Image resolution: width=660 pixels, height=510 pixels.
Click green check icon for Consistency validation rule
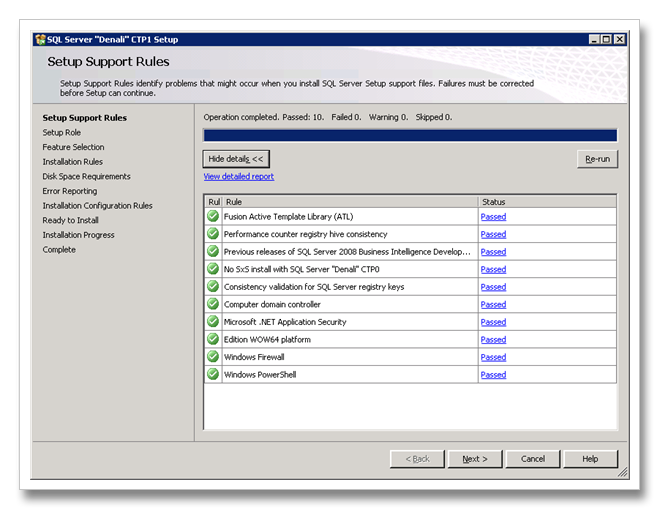(x=213, y=286)
